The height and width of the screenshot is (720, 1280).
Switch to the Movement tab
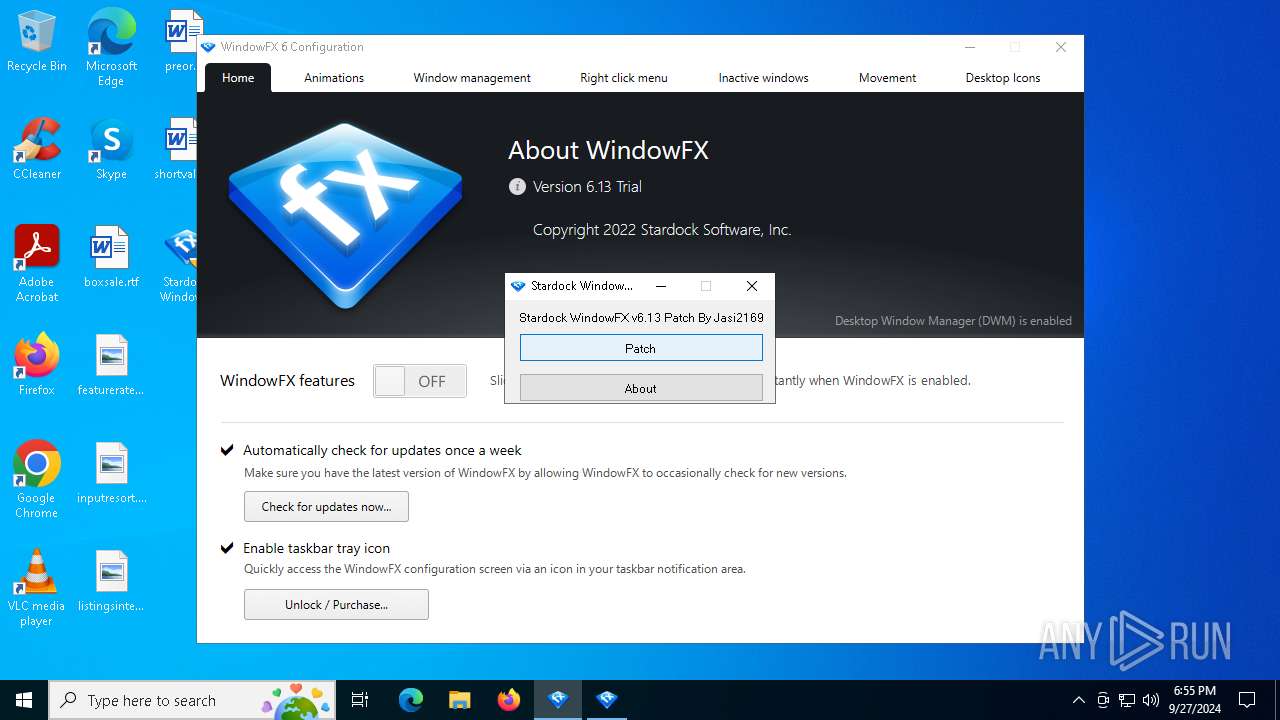pyautogui.click(x=887, y=78)
